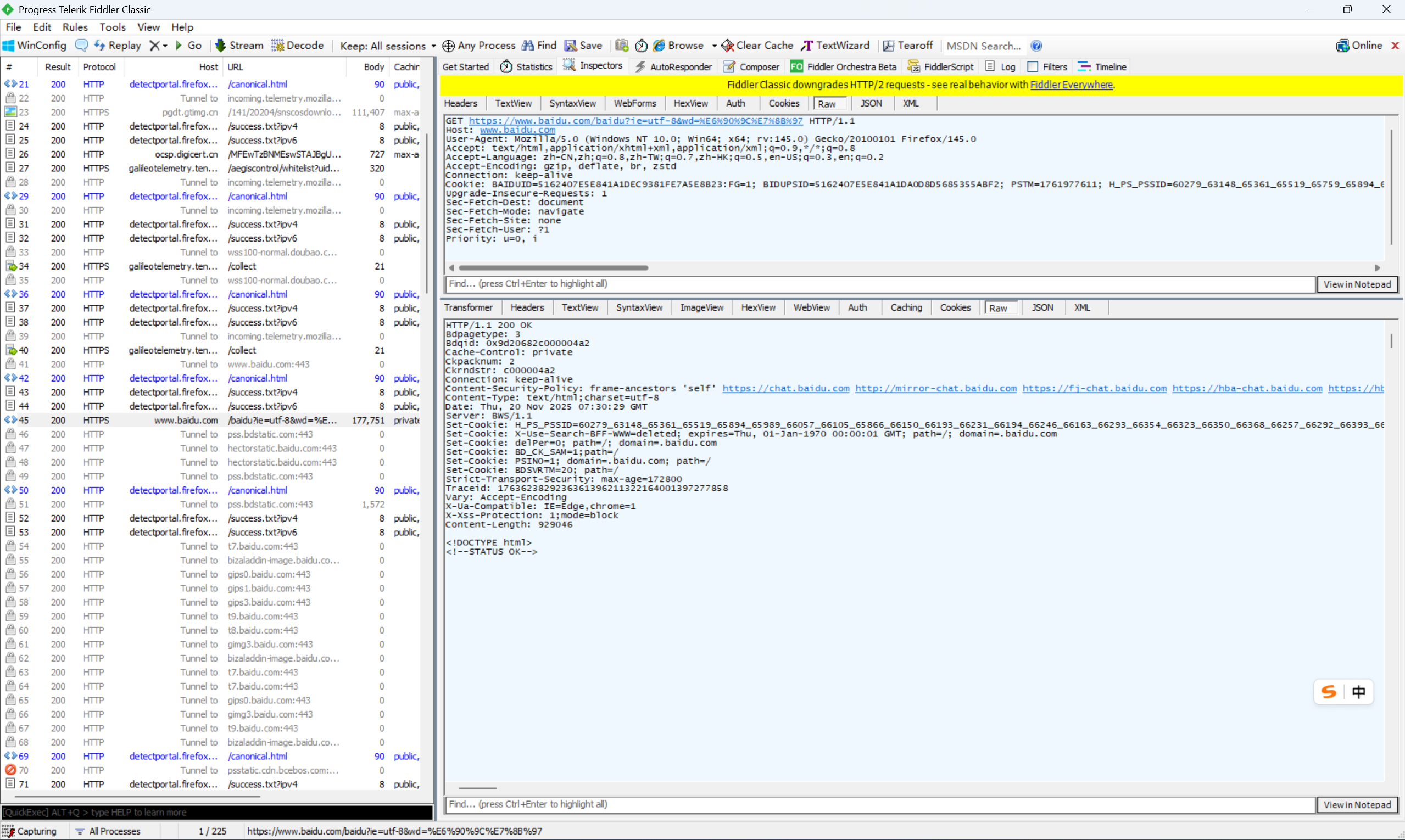Image resolution: width=1405 pixels, height=840 pixels.
Task: Click the QuickExec command input box
Action: (x=216, y=812)
